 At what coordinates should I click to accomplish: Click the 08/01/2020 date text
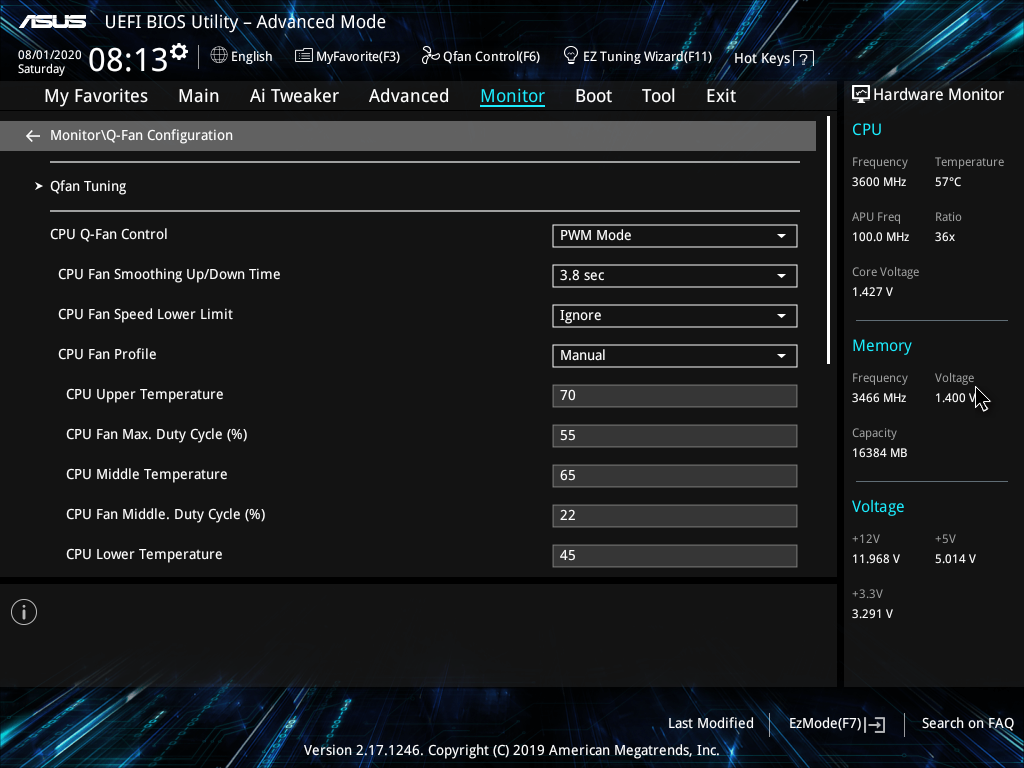click(50, 55)
